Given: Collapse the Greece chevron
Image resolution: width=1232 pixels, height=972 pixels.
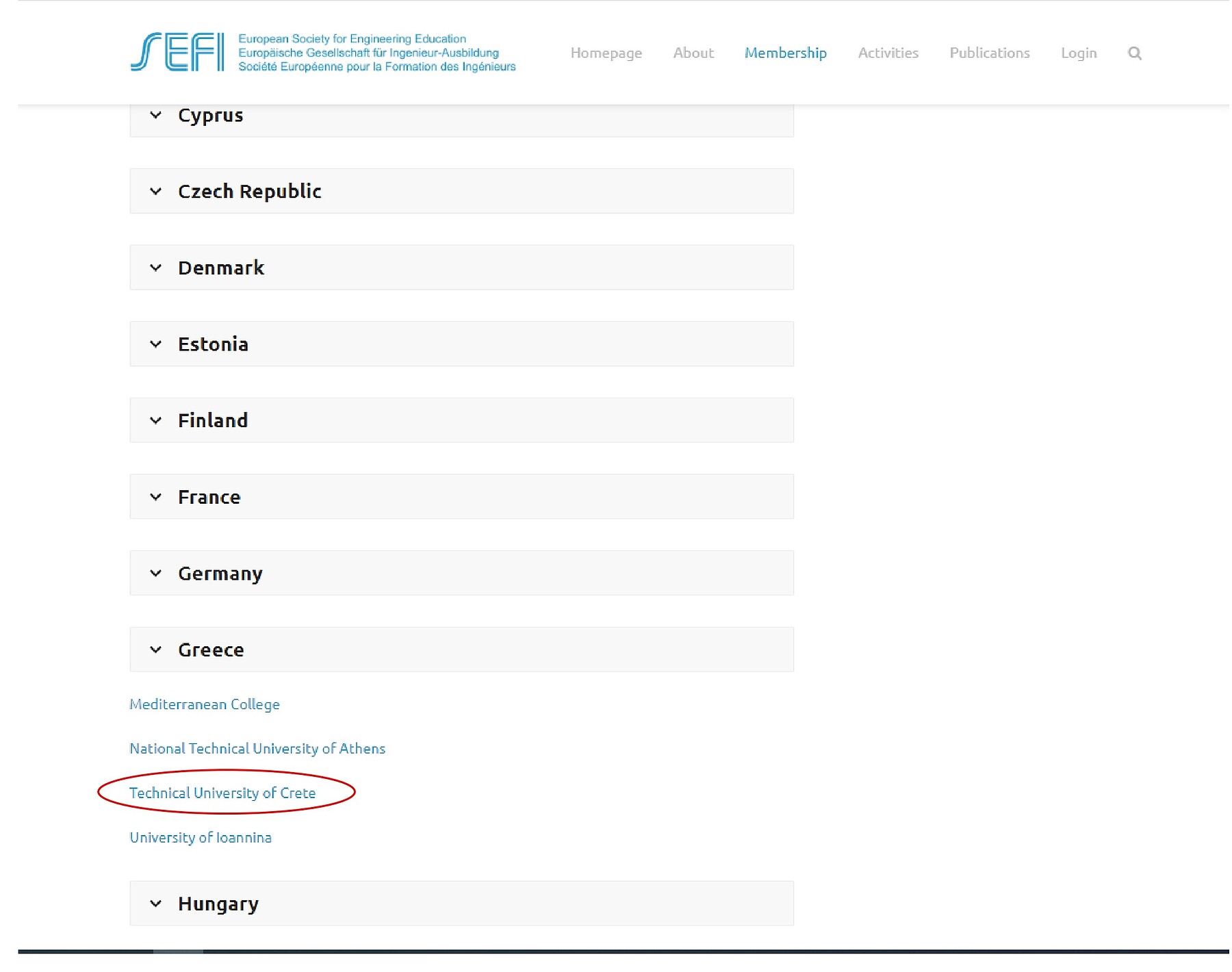Looking at the screenshot, I should click(155, 650).
